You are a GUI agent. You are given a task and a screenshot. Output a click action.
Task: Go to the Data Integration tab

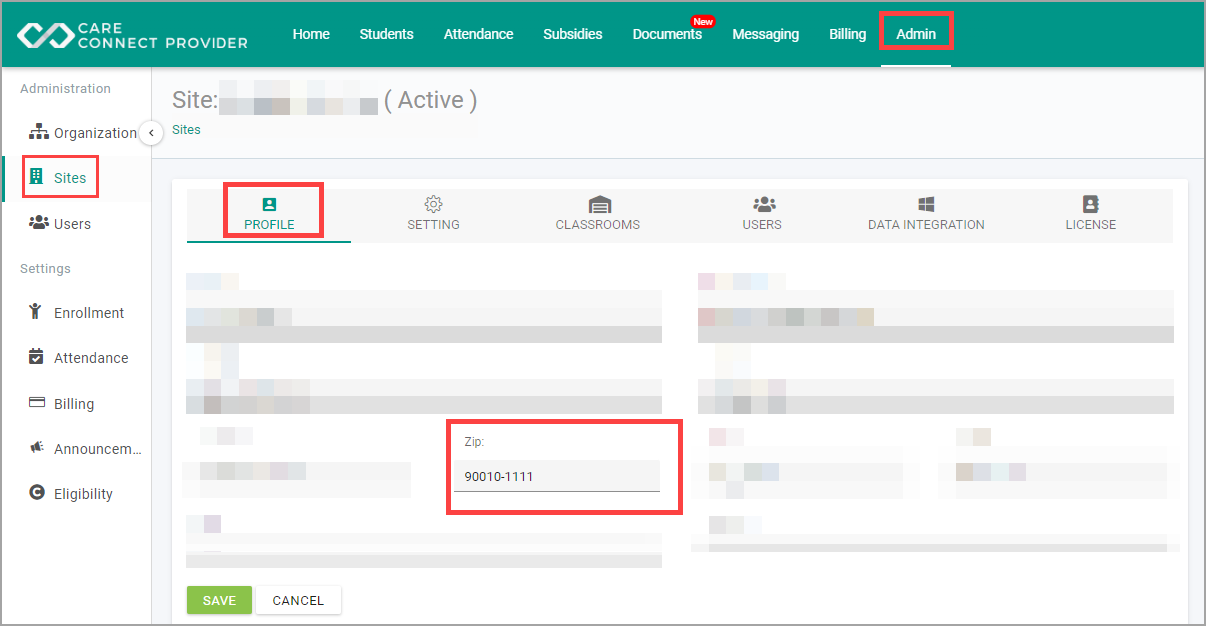point(926,213)
